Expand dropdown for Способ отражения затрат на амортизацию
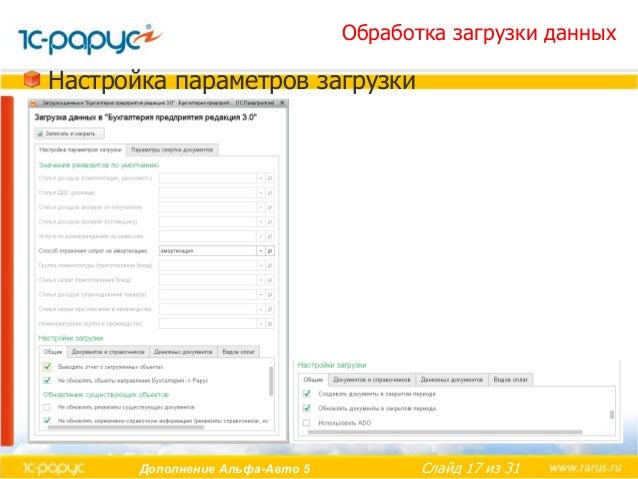 click(261, 251)
